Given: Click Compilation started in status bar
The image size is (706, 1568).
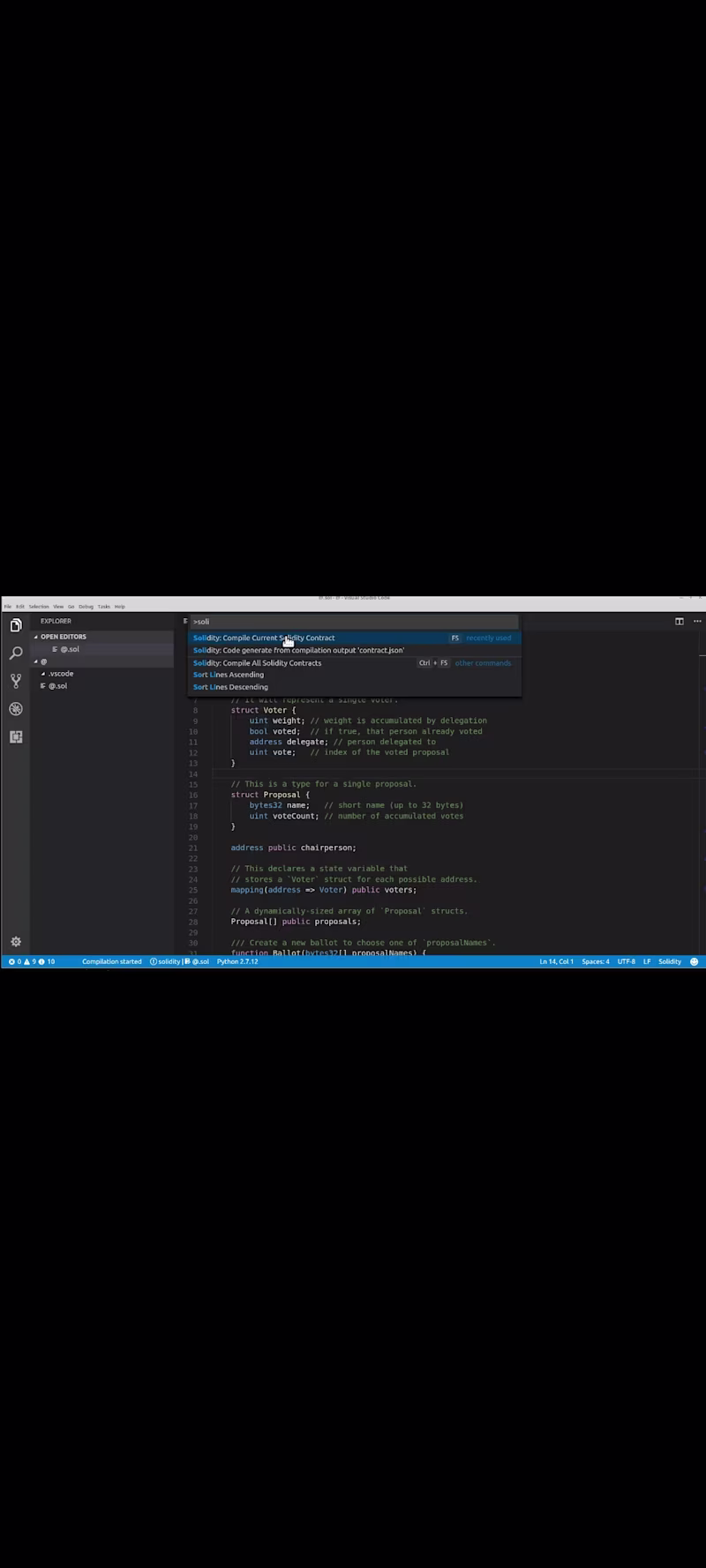Looking at the screenshot, I should tap(112, 961).
